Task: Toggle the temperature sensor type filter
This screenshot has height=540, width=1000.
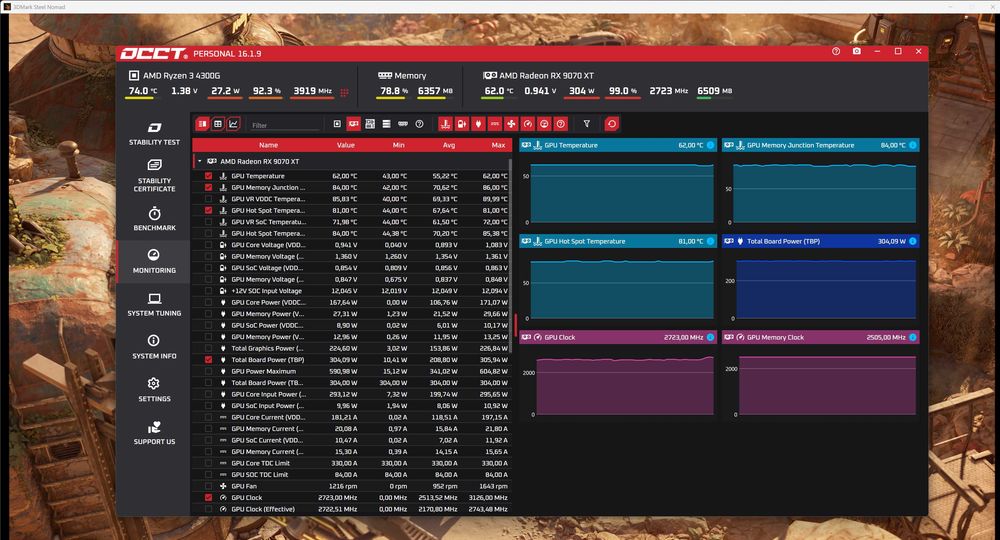Action: coord(445,124)
